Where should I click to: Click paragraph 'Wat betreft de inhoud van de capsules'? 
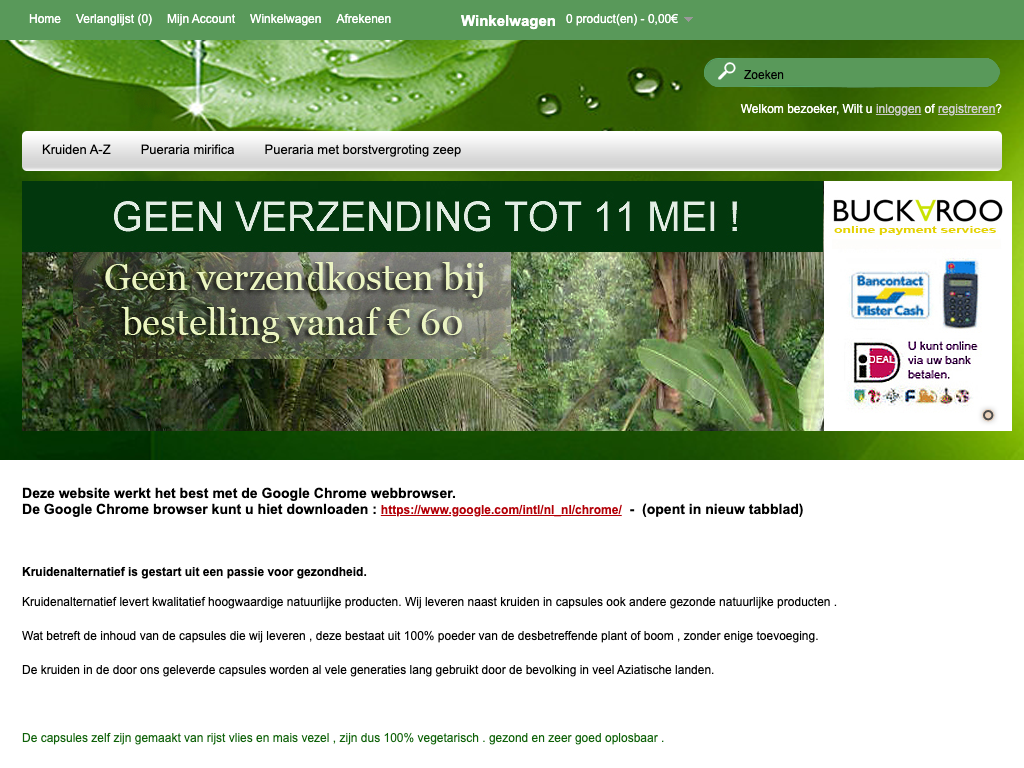420,636
